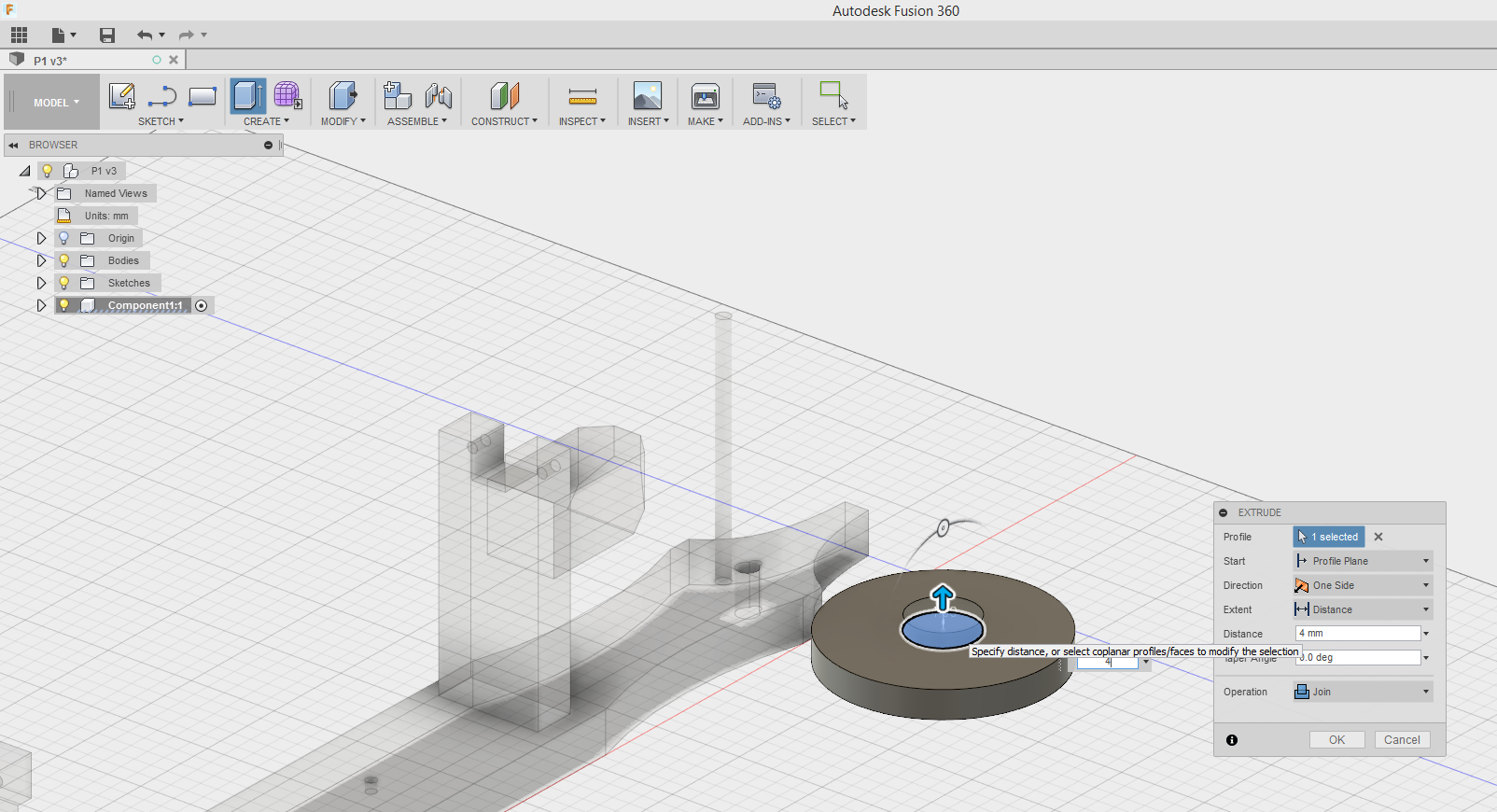Toggle visibility bulb of Component1:1

(x=64, y=305)
